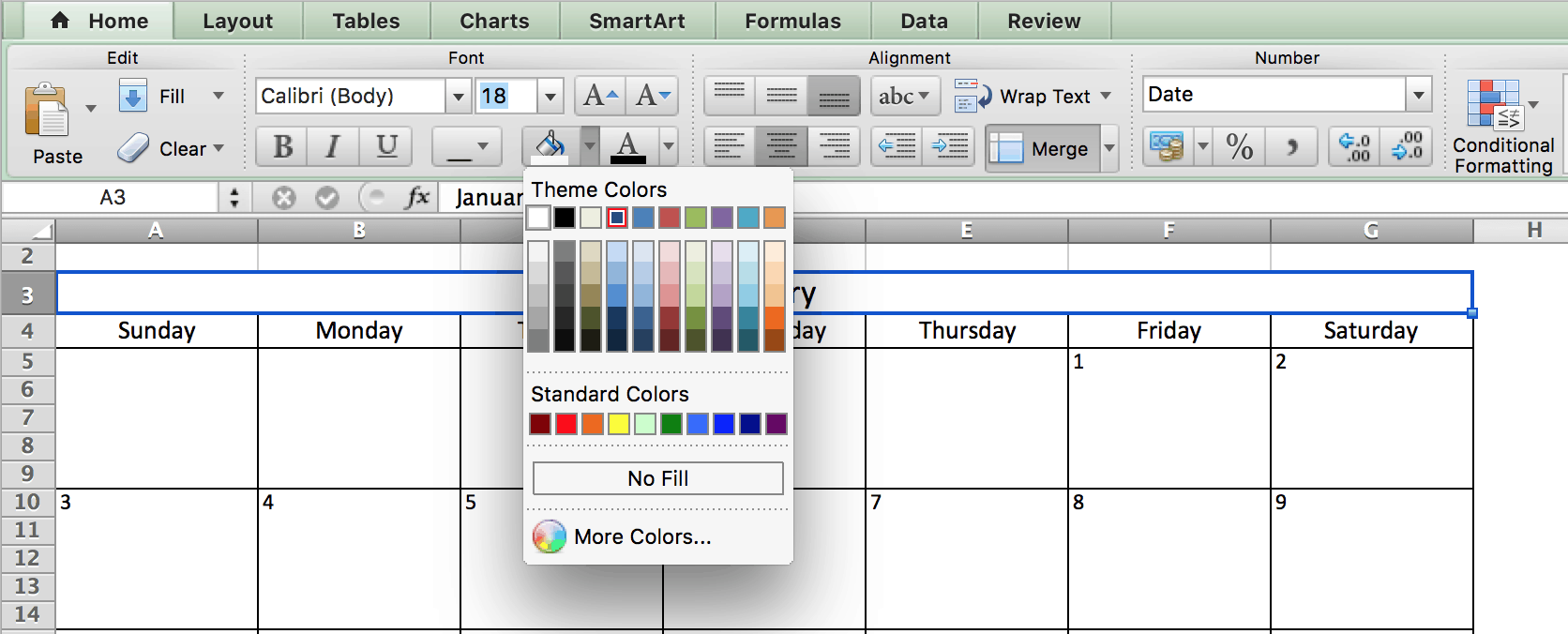
Task: Click the decrease font size icon
Action: coord(653,96)
